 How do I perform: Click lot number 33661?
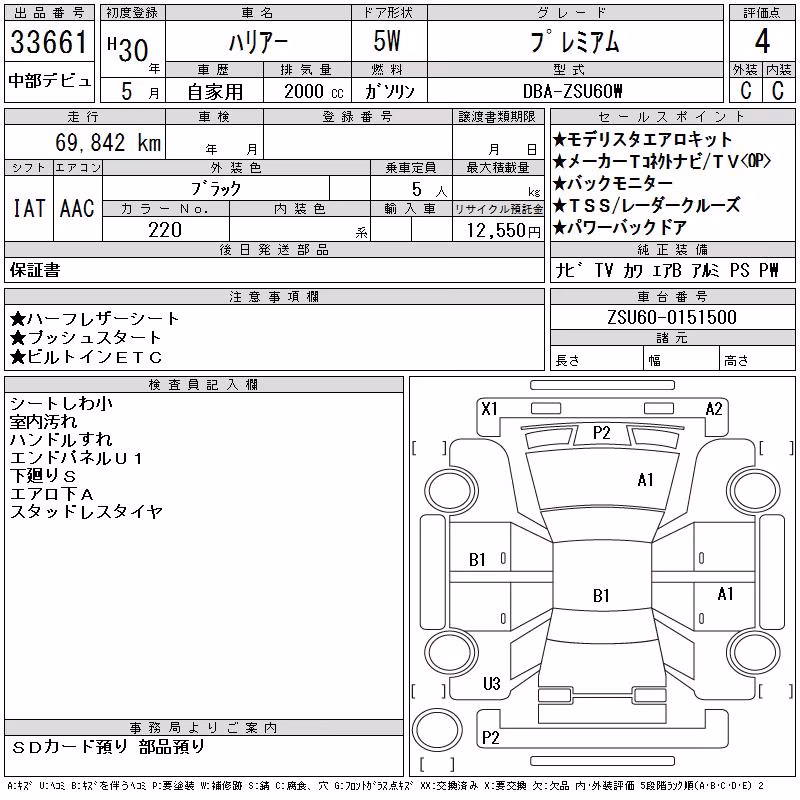[x=49, y=42]
